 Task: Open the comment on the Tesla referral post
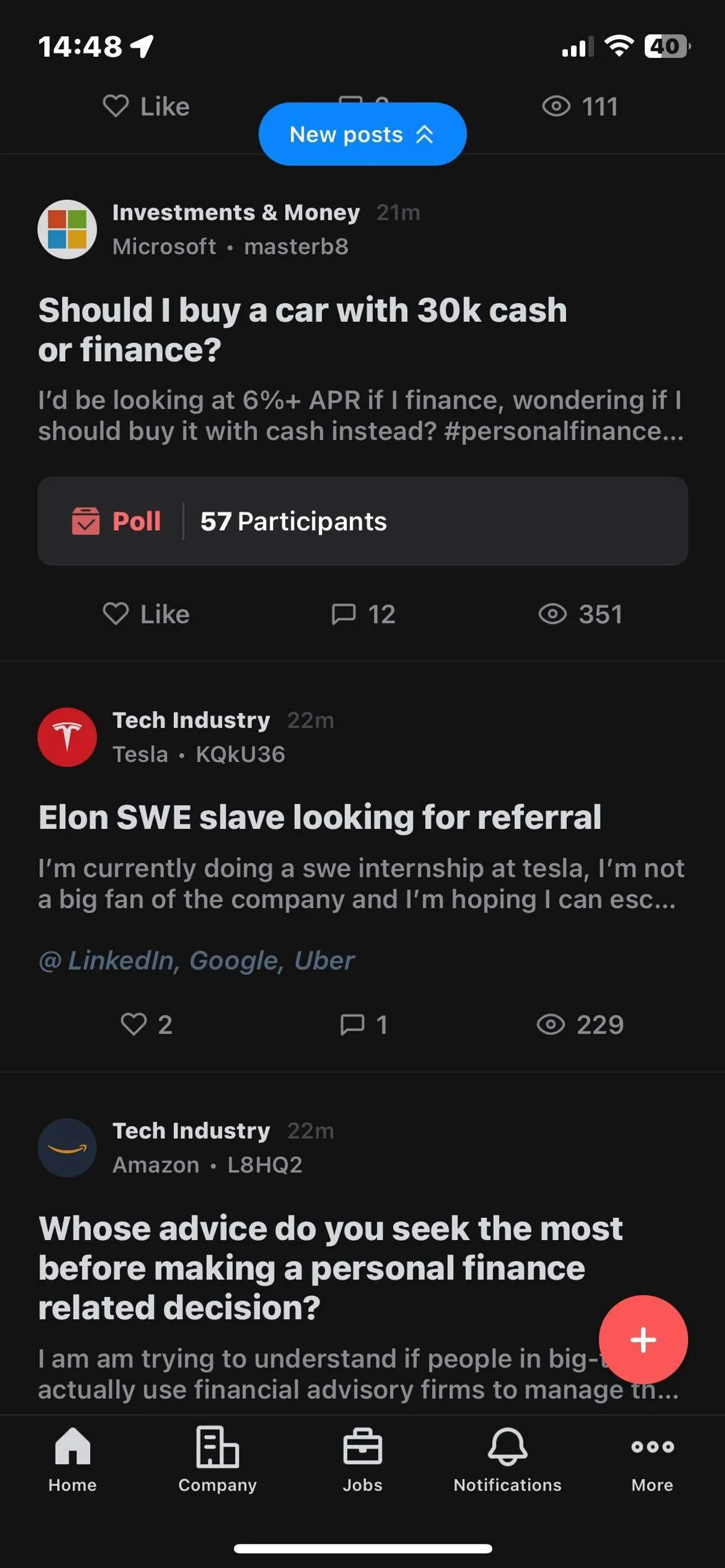363,1025
